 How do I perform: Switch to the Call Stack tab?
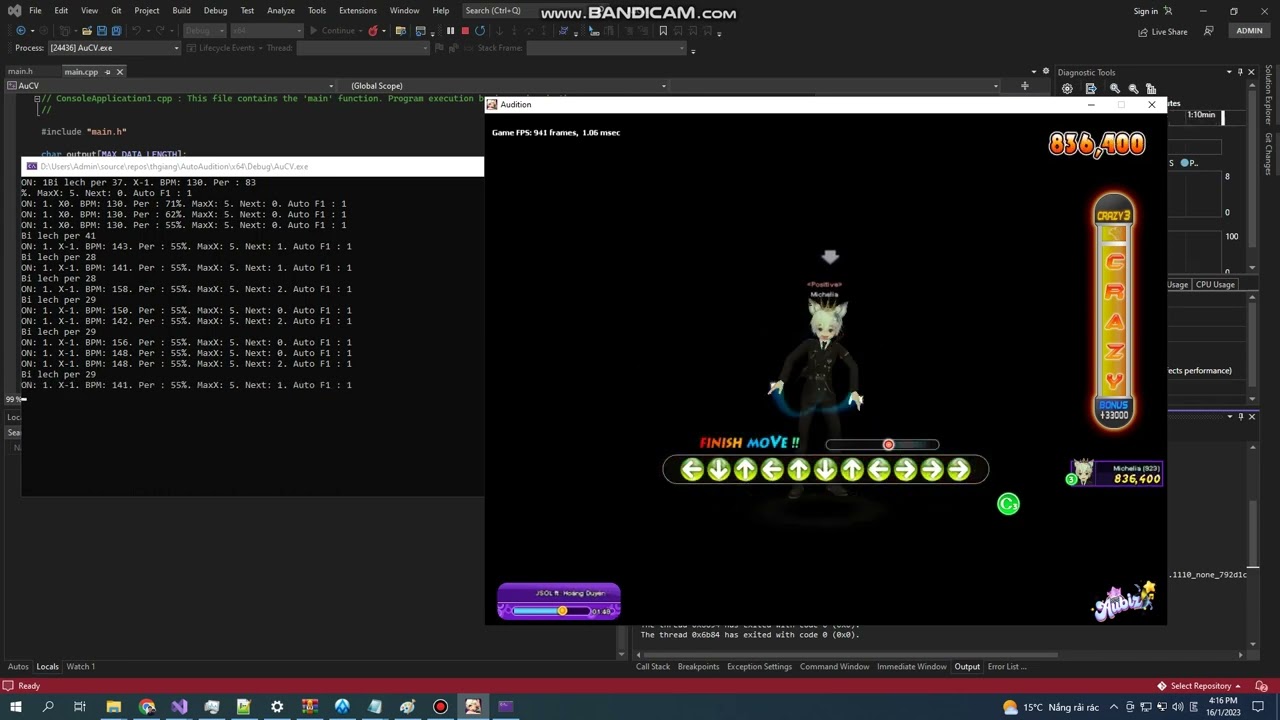pyautogui.click(x=653, y=667)
